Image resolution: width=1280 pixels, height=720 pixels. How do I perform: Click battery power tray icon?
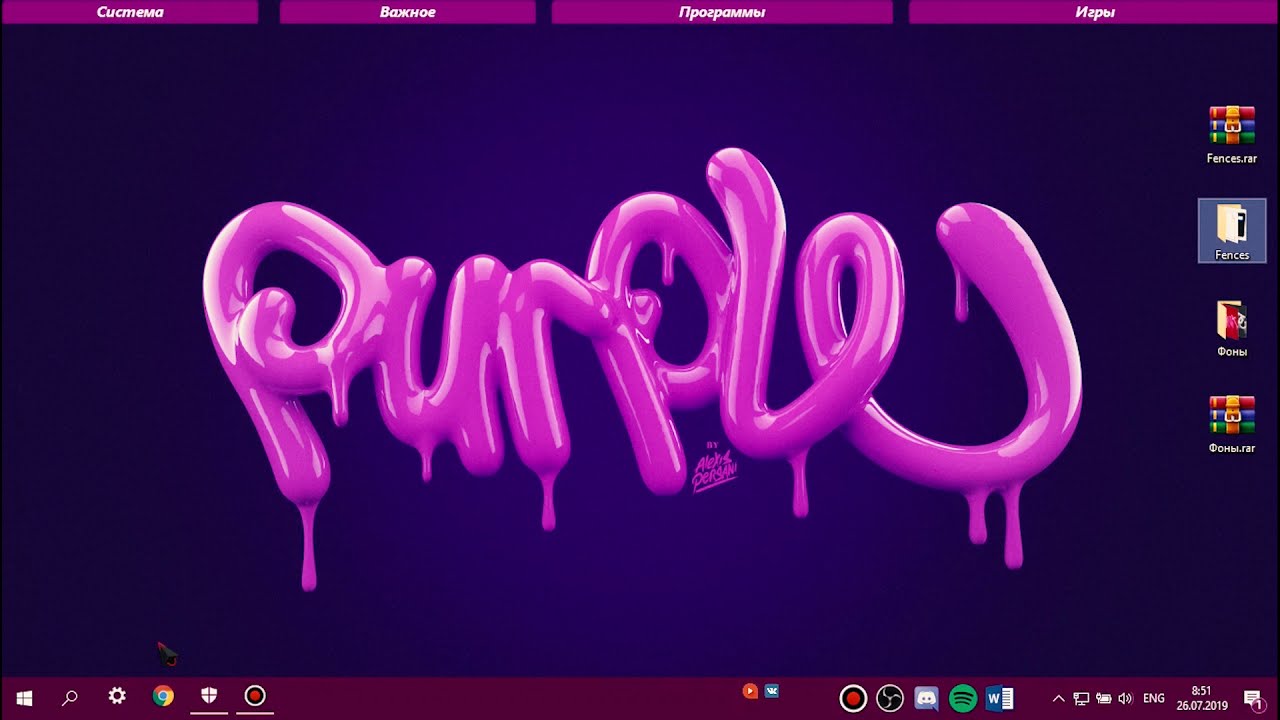1104,698
